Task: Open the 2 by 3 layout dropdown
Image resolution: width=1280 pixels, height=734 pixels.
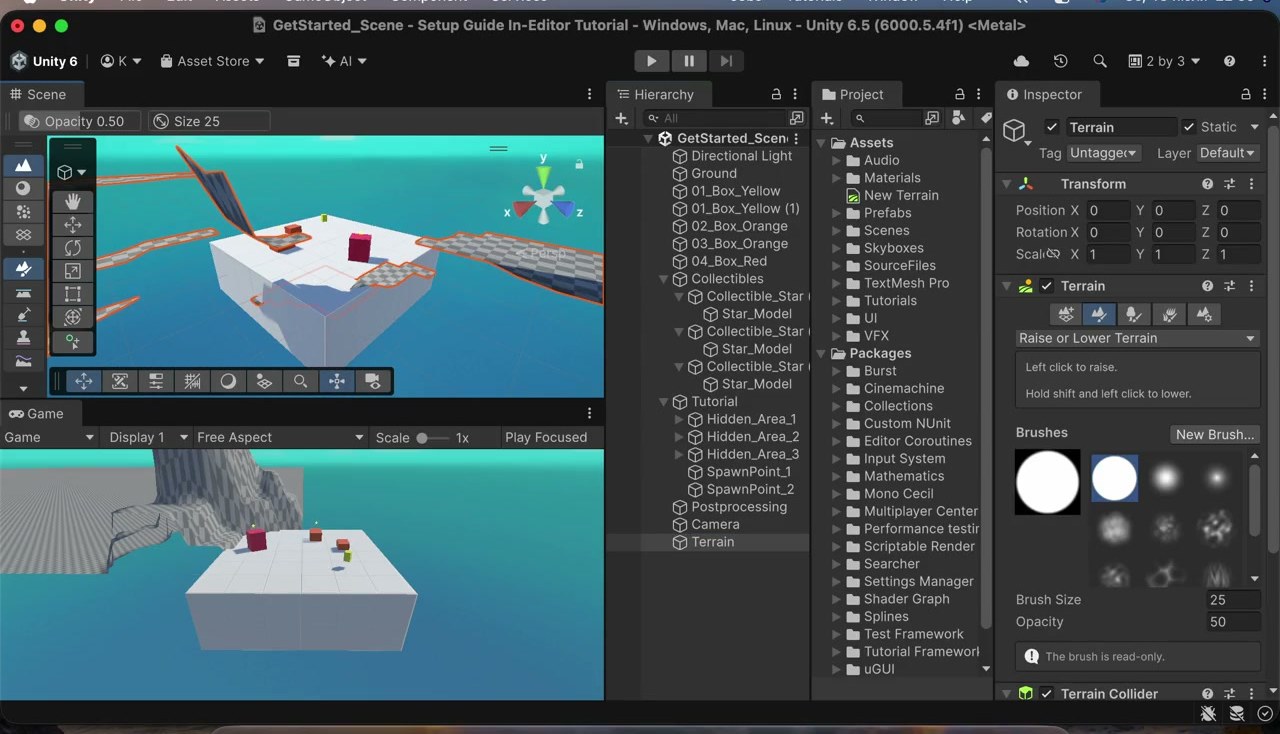Action: pyautogui.click(x=1164, y=61)
